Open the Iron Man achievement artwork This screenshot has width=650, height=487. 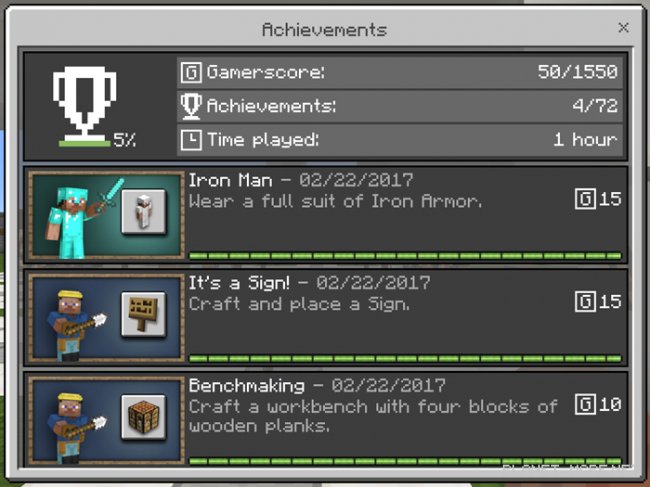[107, 216]
